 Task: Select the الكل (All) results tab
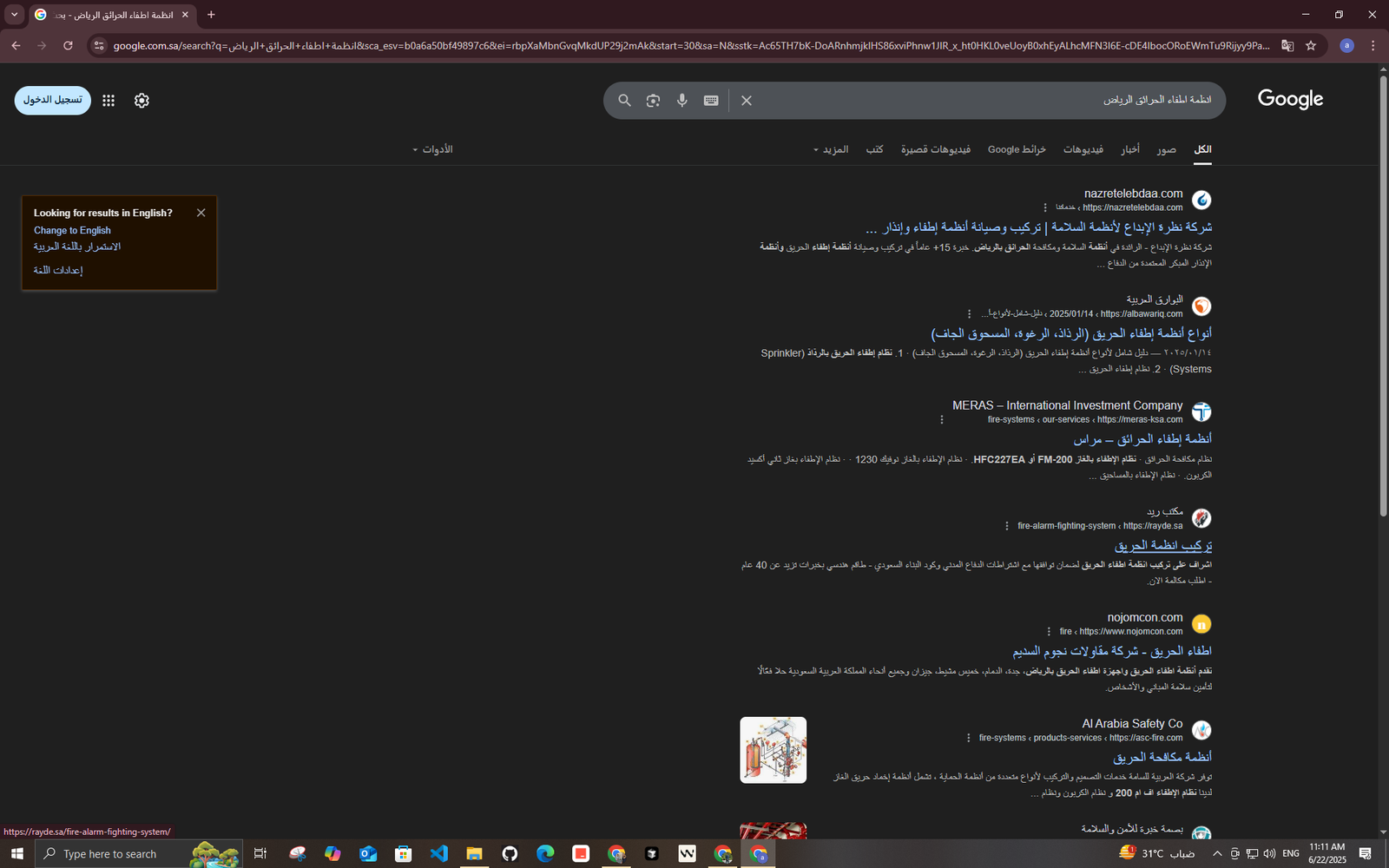tap(1202, 149)
